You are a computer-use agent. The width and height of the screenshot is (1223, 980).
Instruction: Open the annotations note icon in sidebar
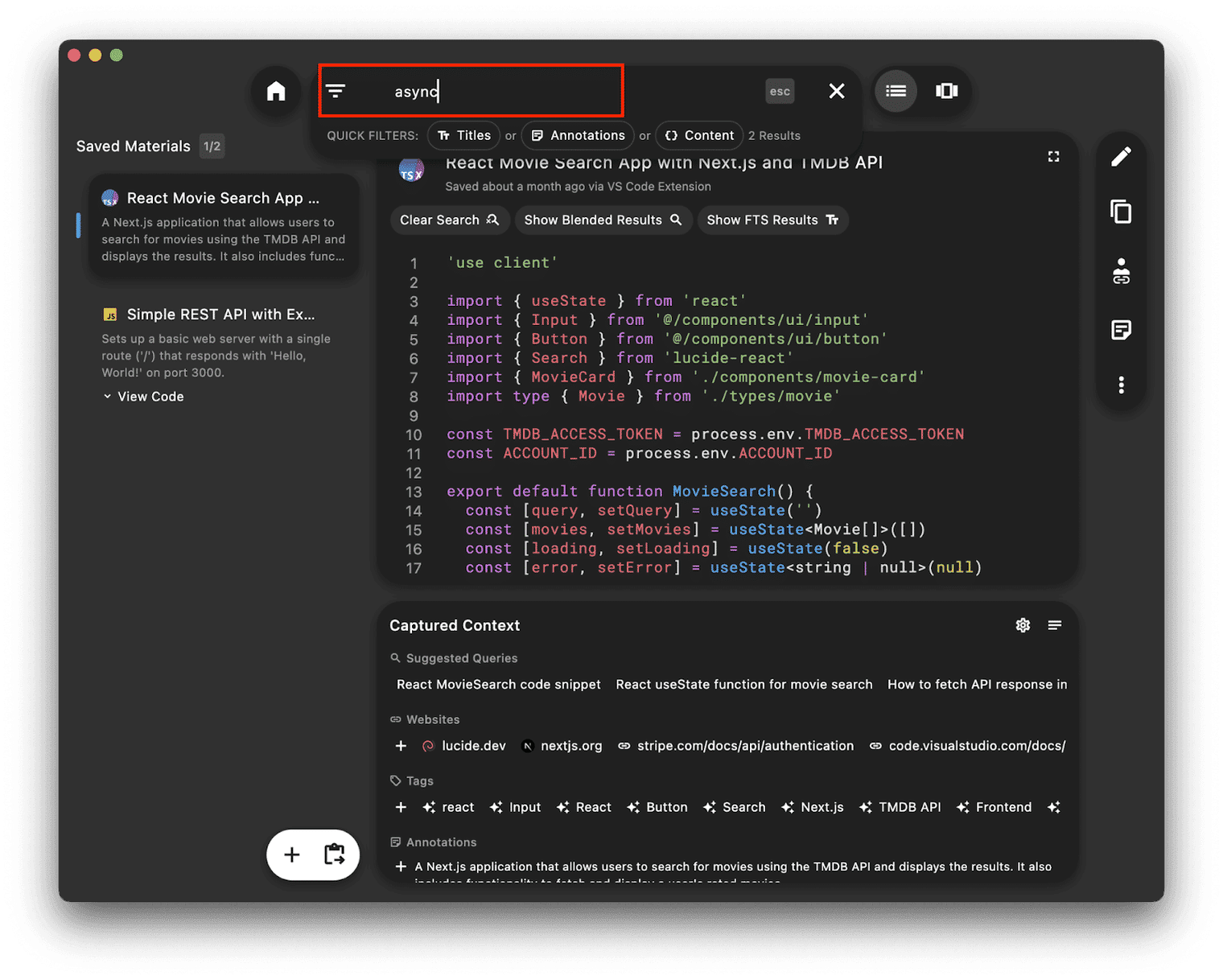(x=1121, y=330)
